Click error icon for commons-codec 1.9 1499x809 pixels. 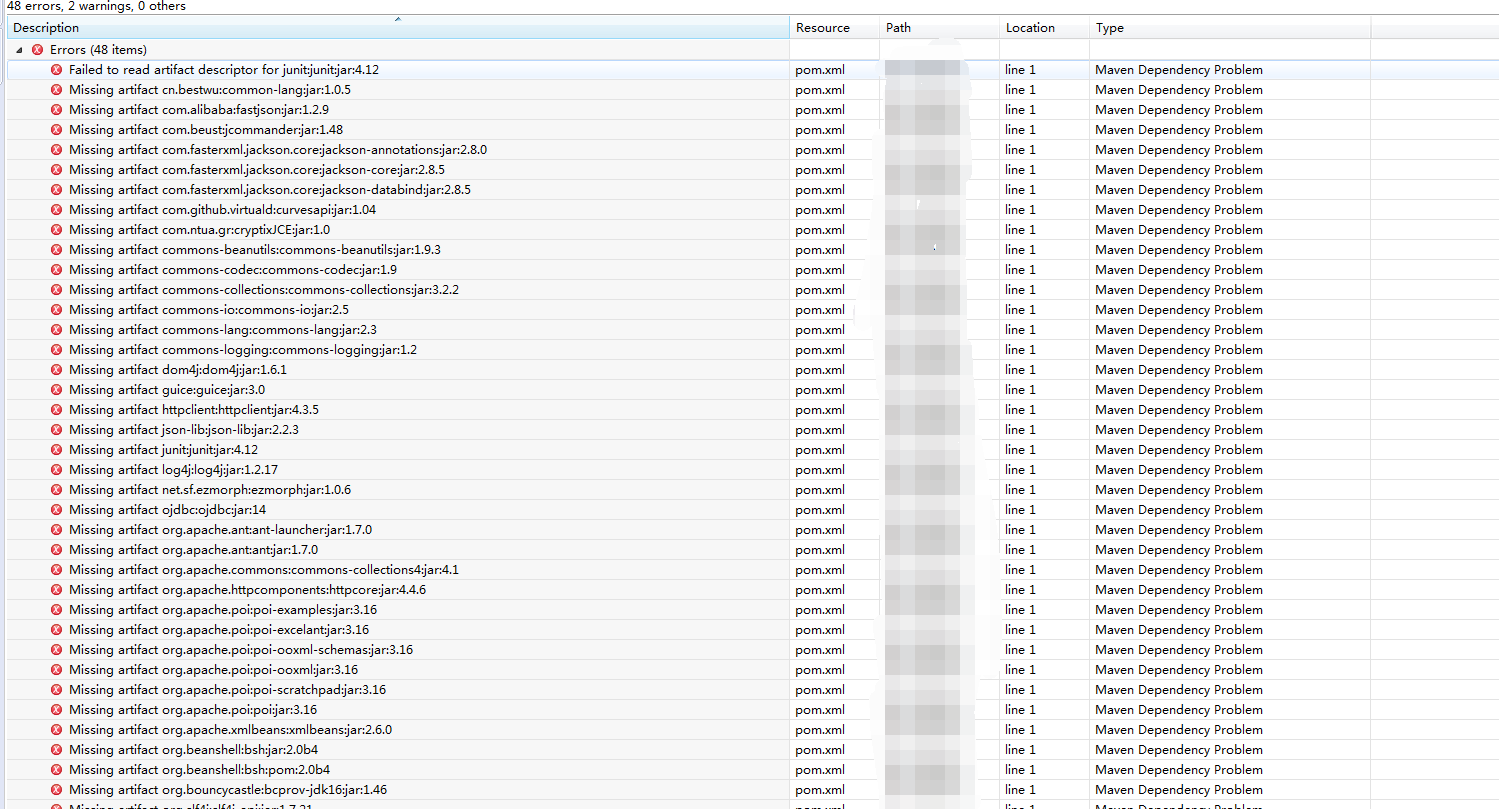tap(57, 270)
